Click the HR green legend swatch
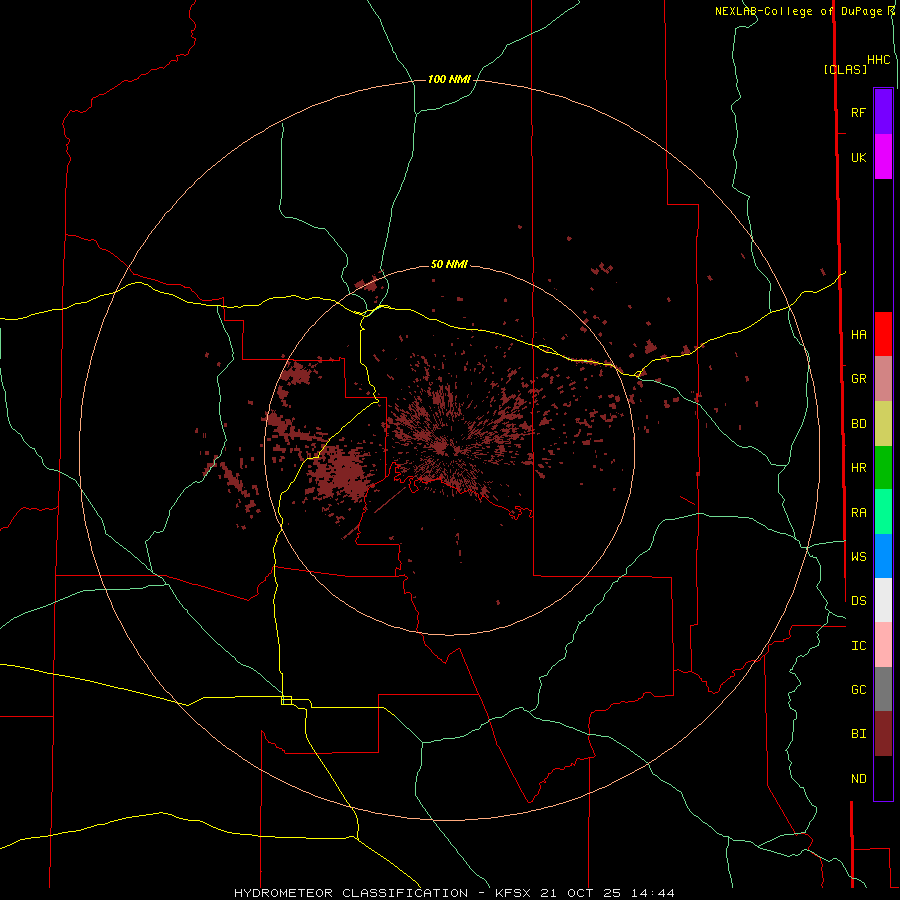This screenshot has width=900, height=900. (883, 468)
